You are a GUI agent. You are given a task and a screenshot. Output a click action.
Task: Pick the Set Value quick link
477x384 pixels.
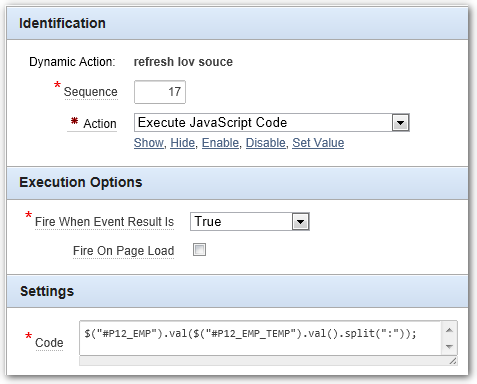coord(318,143)
